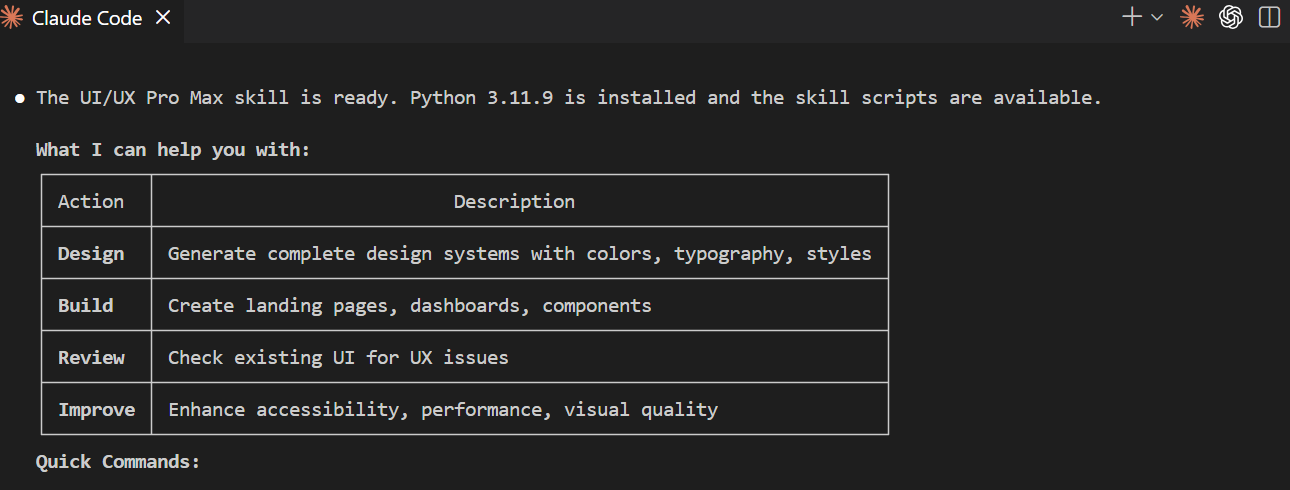Open Claude from the top-right orange icon
The width and height of the screenshot is (1290, 490).
tap(1191, 17)
